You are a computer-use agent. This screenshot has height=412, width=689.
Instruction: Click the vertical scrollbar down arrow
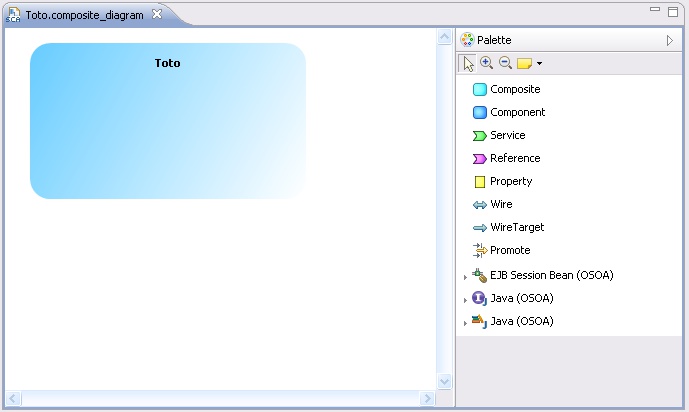[445, 381]
